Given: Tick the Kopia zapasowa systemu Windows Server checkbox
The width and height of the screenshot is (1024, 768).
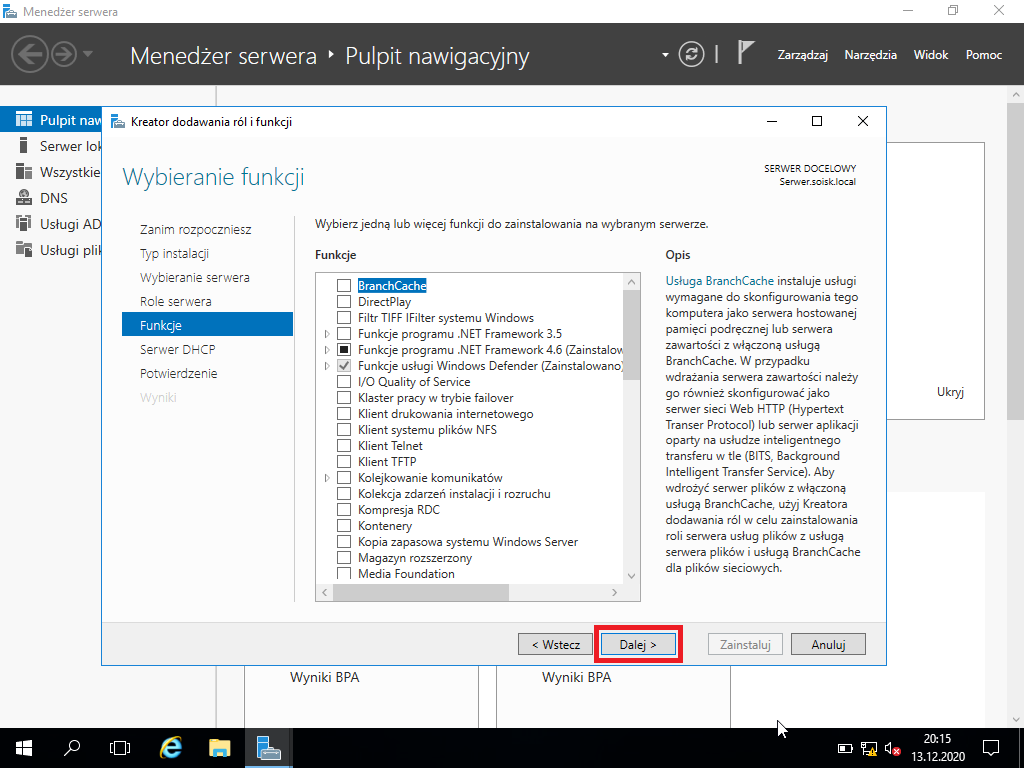Looking at the screenshot, I should [x=344, y=541].
